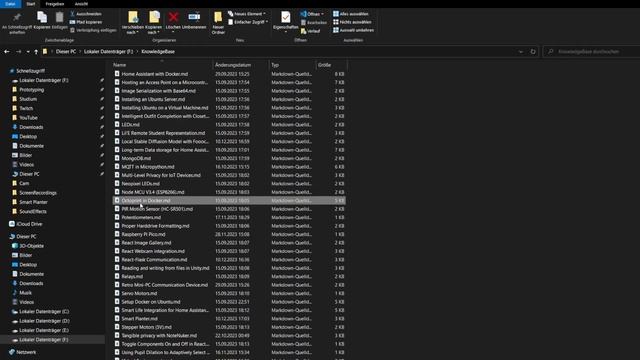Click the Einfügen paste icon
This screenshot has height=360, width=640.
pos(60,20)
